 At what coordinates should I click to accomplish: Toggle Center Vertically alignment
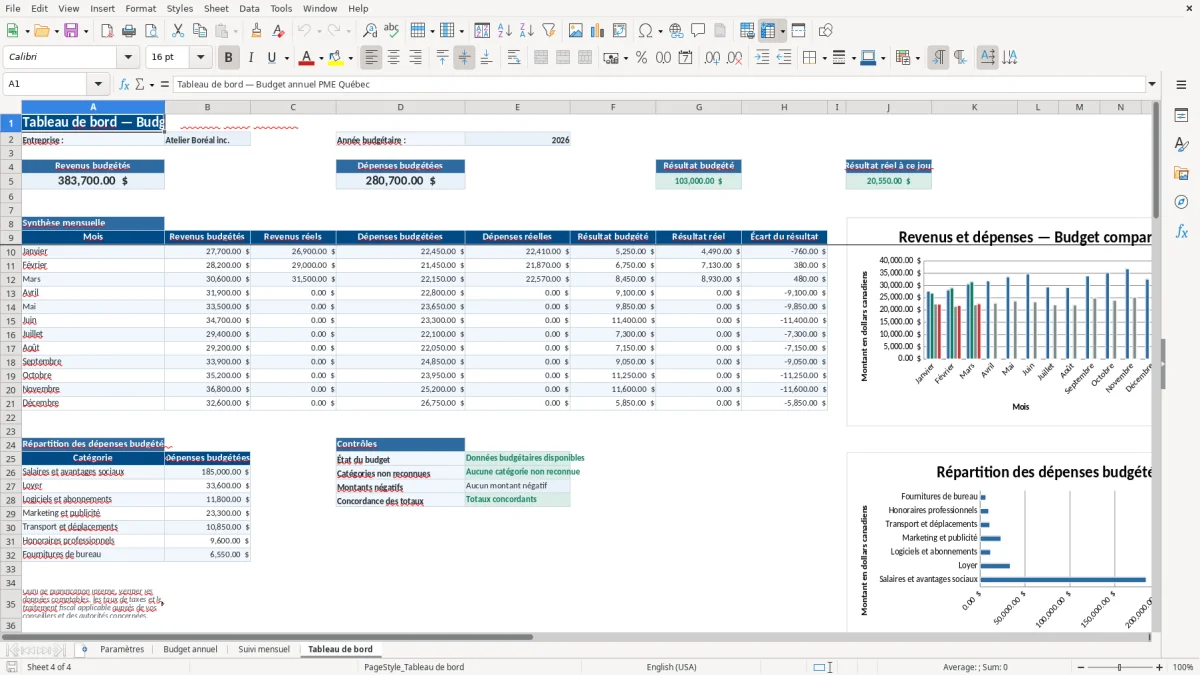(464, 58)
